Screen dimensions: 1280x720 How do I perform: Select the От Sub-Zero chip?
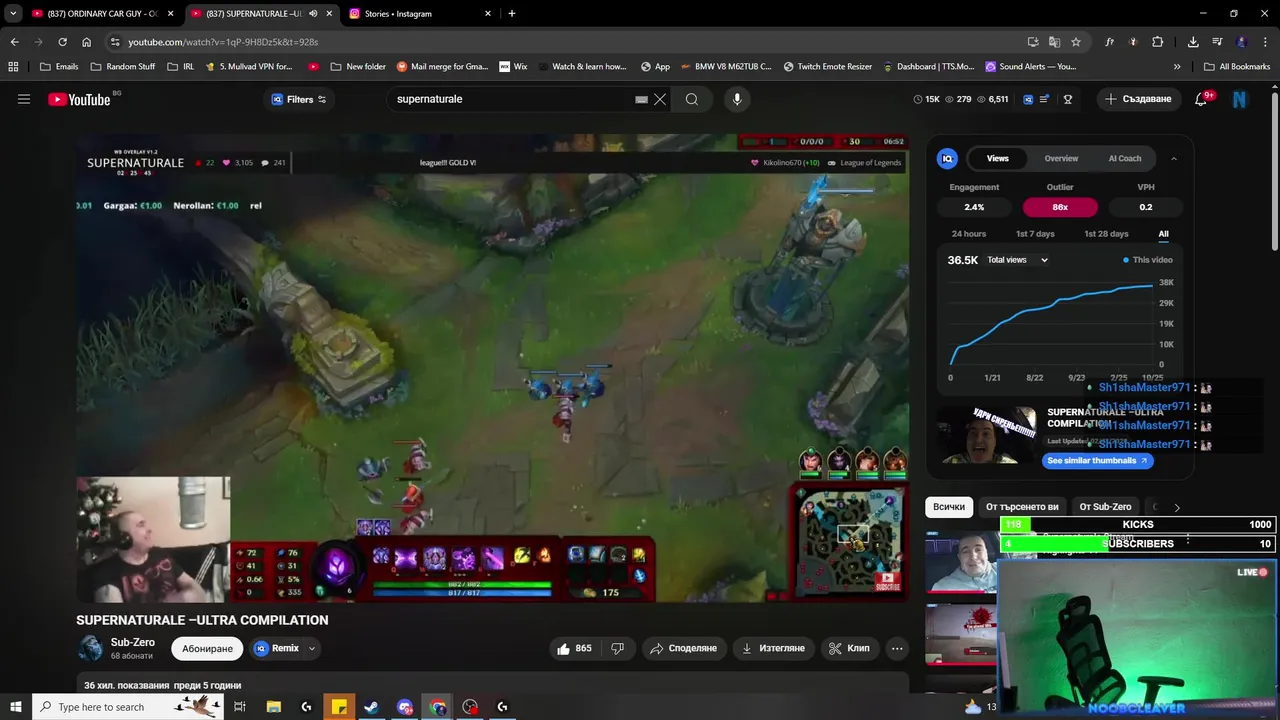[x=1105, y=507]
